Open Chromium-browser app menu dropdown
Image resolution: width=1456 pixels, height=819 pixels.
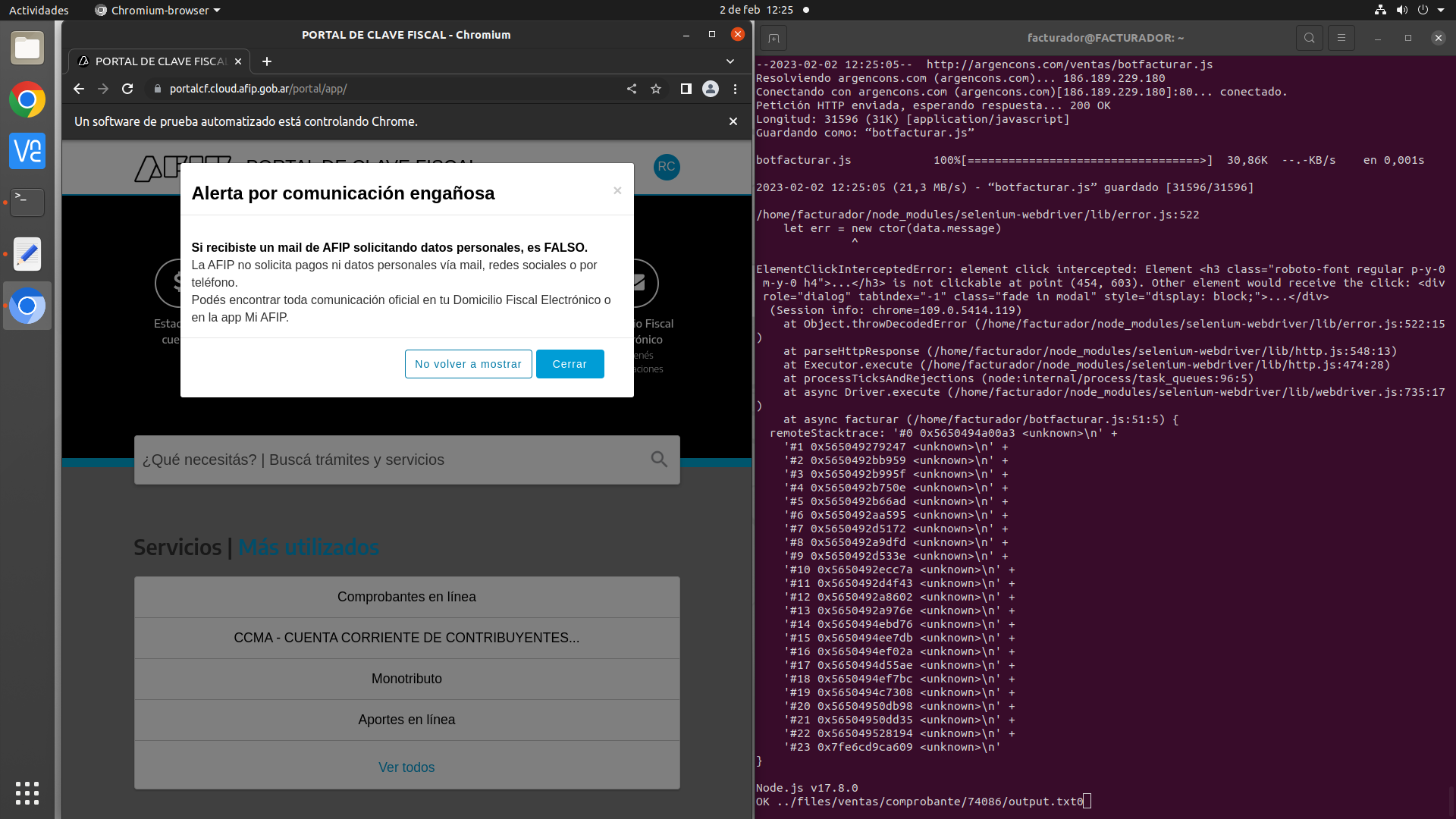[158, 10]
